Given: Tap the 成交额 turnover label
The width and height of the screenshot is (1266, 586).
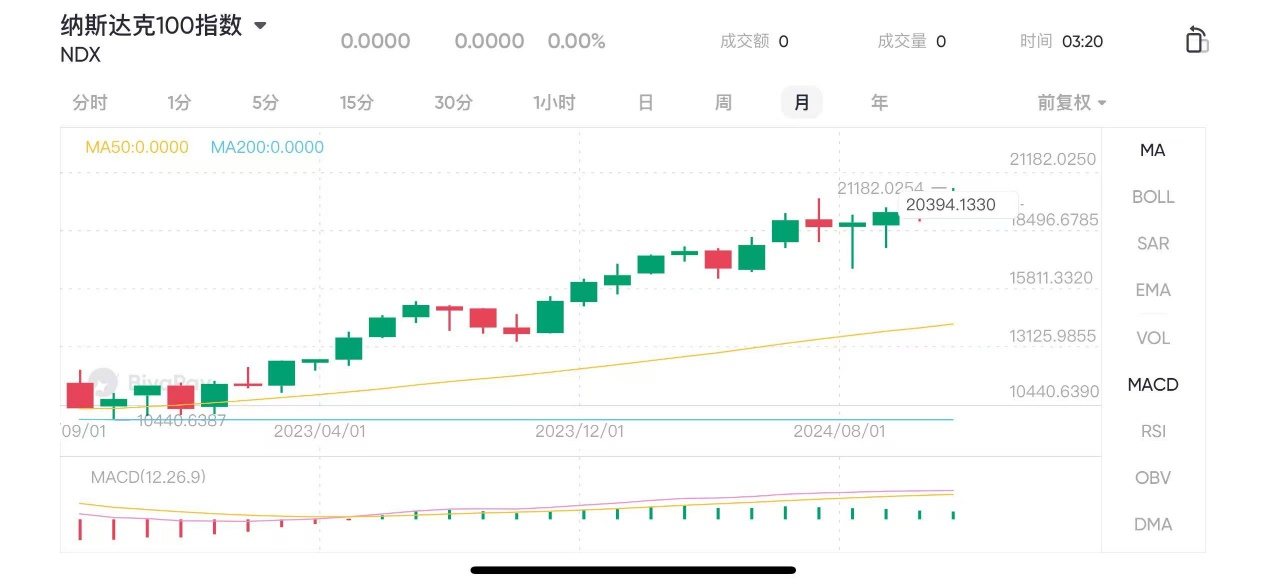Looking at the screenshot, I should (x=745, y=41).
